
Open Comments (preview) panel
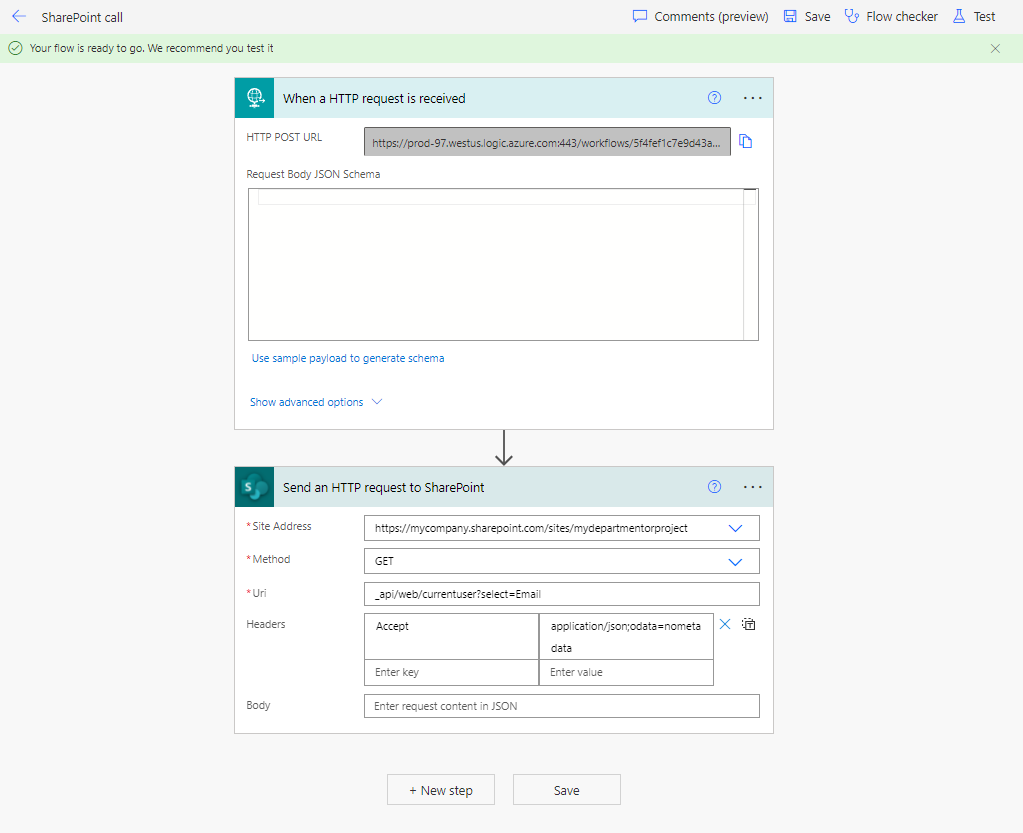tap(700, 17)
